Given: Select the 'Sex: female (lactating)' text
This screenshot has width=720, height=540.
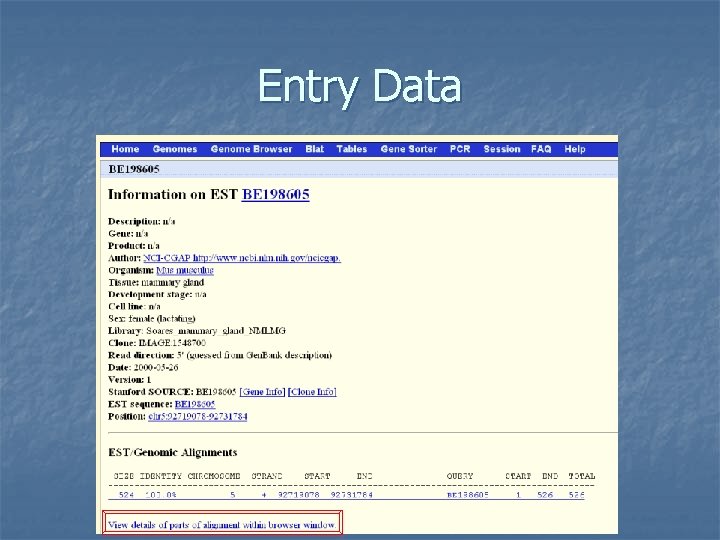Looking at the screenshot, I should click(x=152, y=319).
